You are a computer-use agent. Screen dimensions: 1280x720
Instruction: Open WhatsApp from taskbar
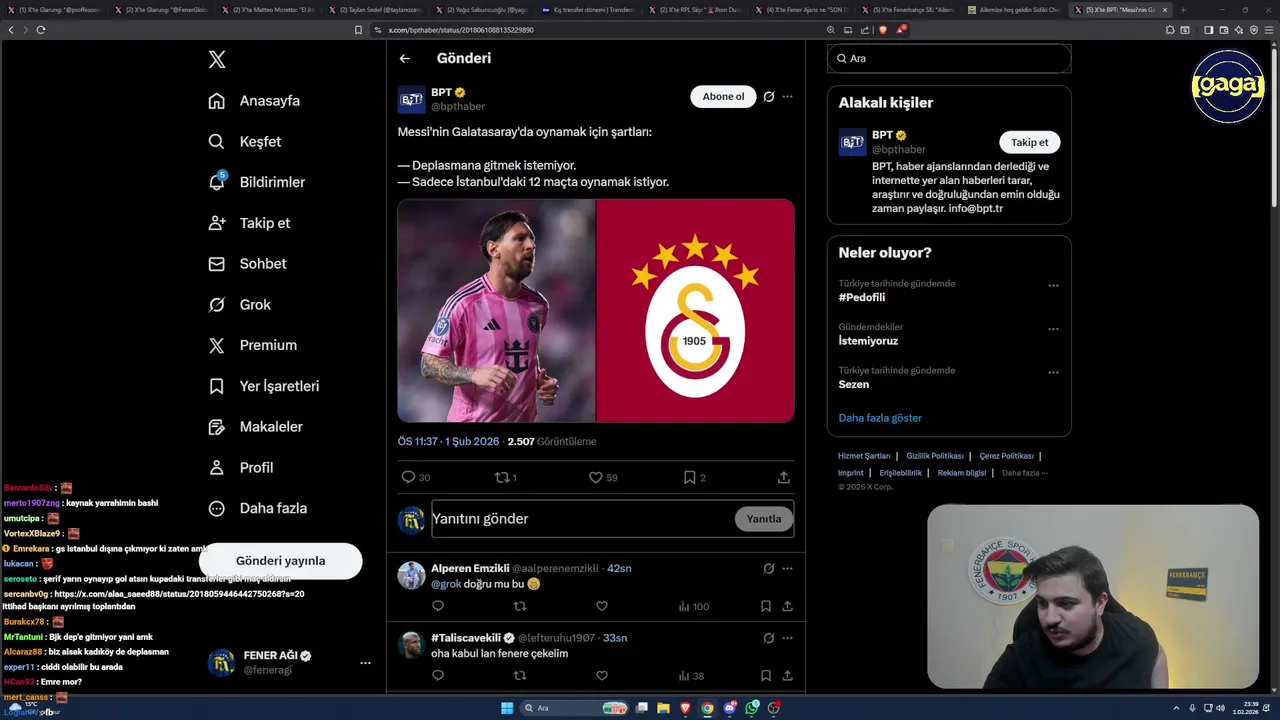pyautogui.click(x=752, y=708)
